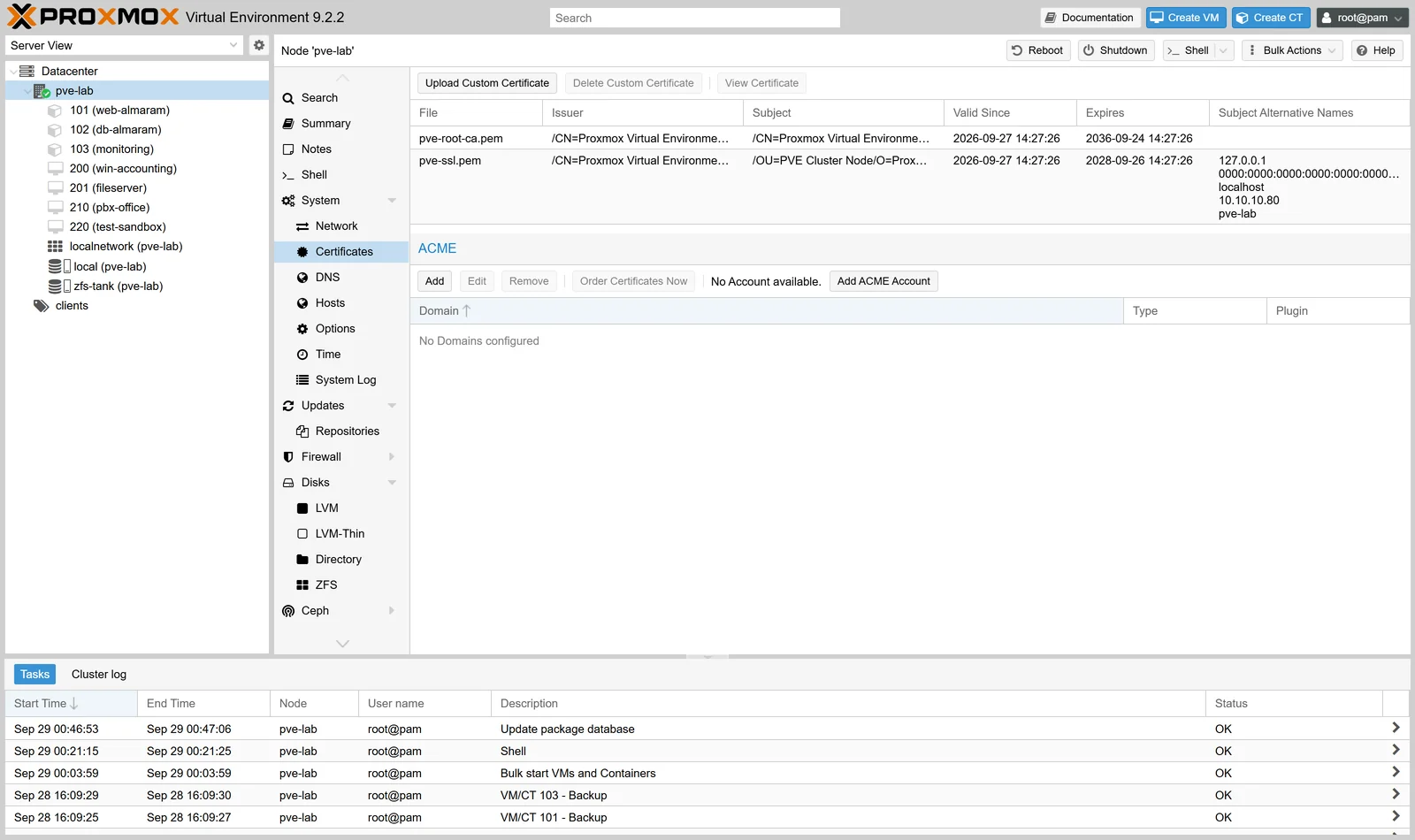
Task: Click the Add ACME Account button
Action: [883, 281]
